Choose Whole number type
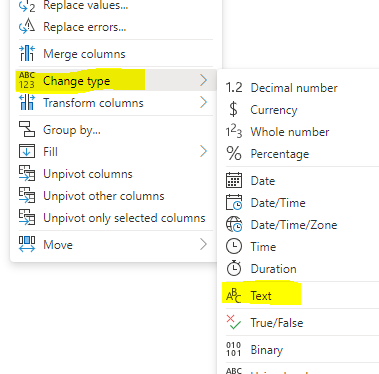Screen dimensions: 379x374 click(x=290, y=132)
